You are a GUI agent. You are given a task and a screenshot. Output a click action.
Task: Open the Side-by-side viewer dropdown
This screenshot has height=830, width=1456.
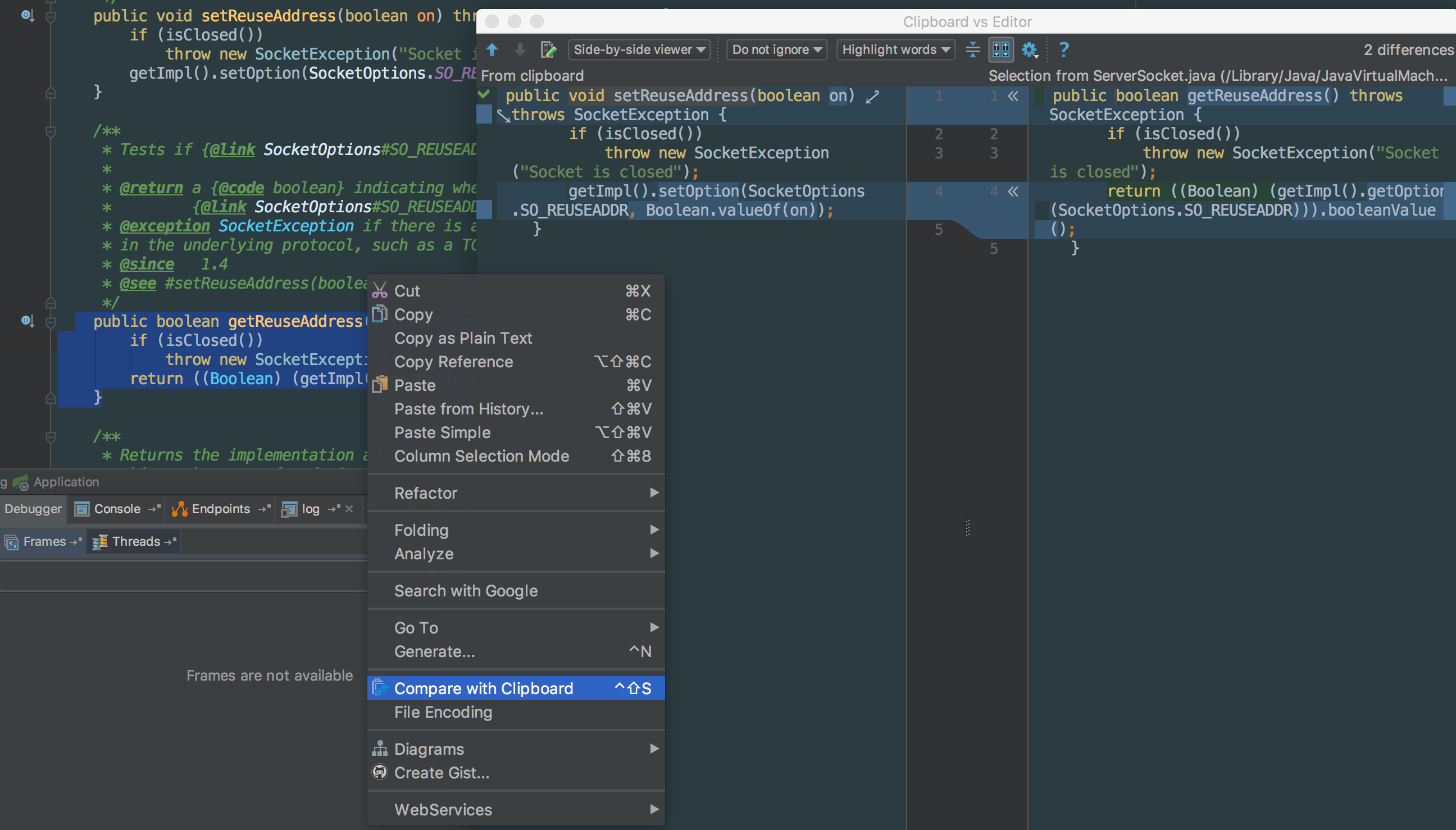pos(639,49)
